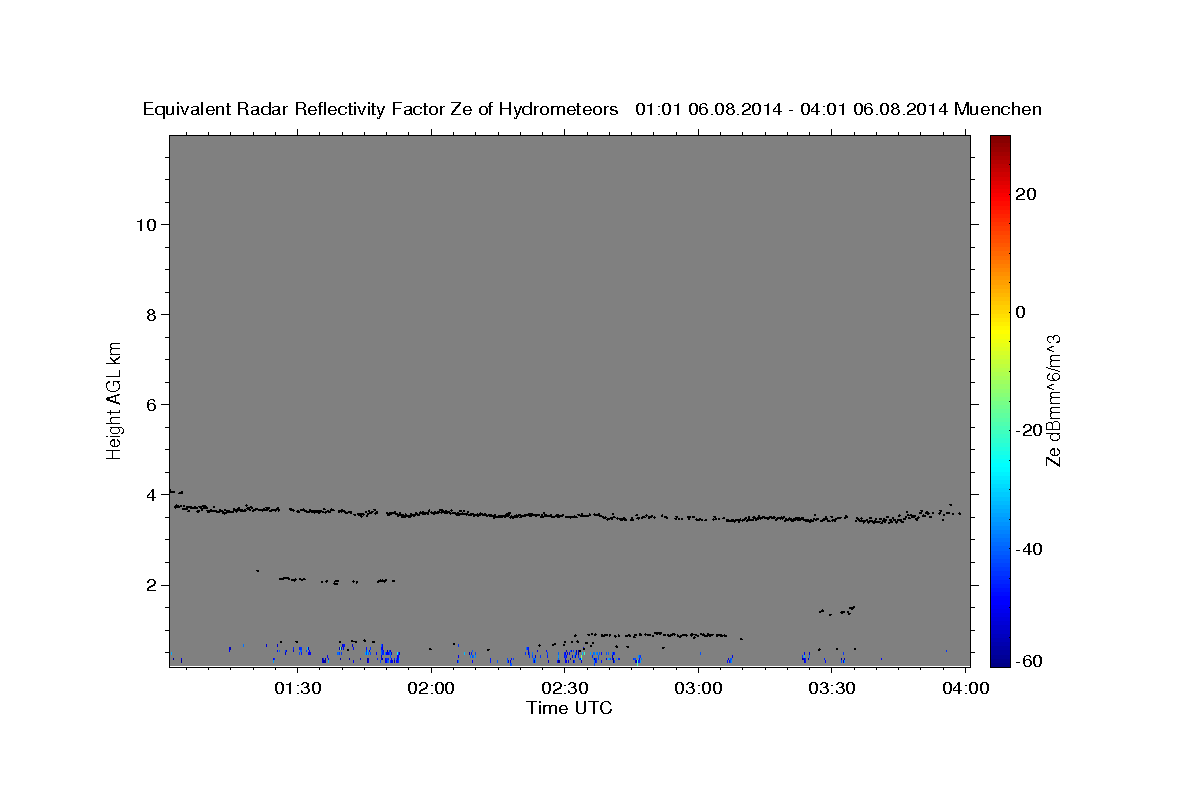Click the colorbar value -40
This screenshot has width=1200, height=800.
click(x=1027, y=548)
